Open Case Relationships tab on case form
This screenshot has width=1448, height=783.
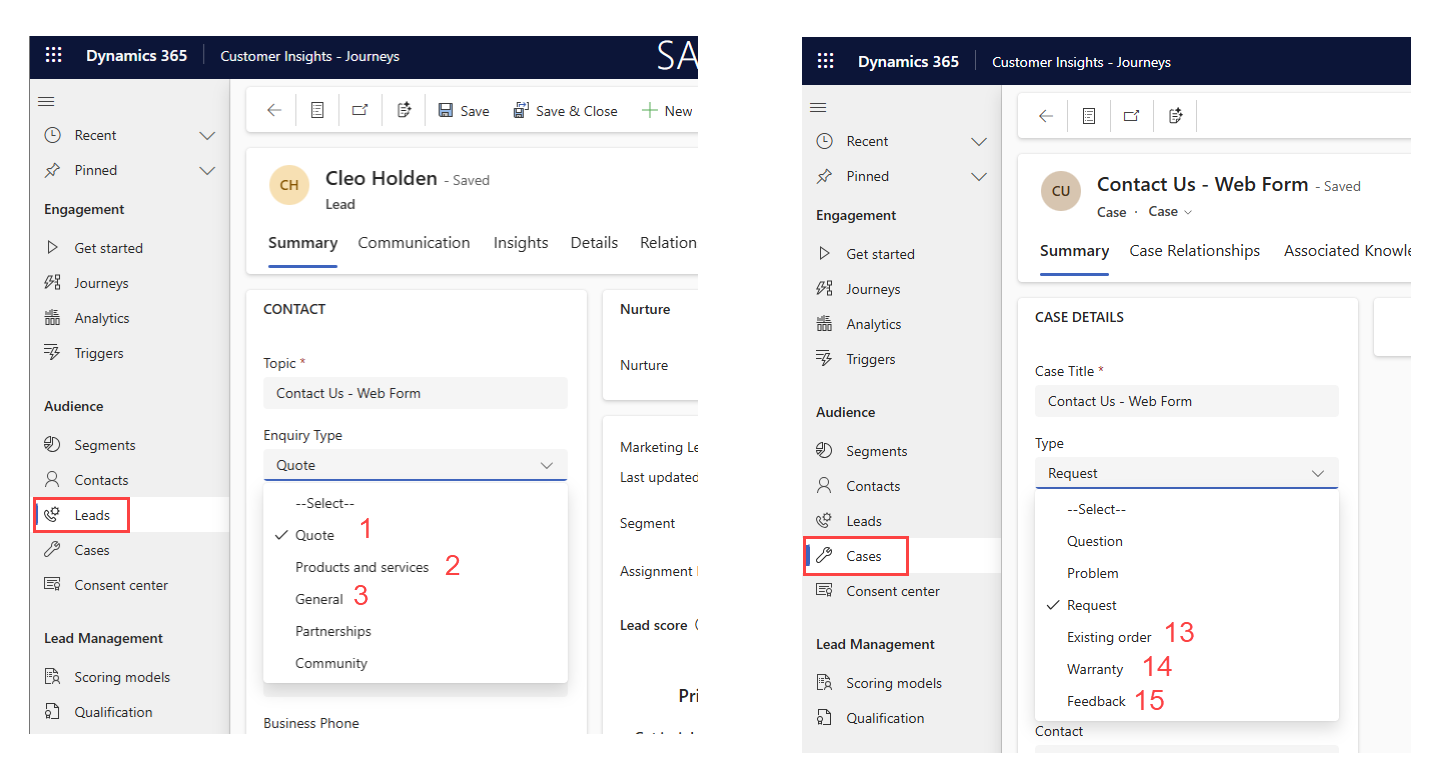[1195, 251]
